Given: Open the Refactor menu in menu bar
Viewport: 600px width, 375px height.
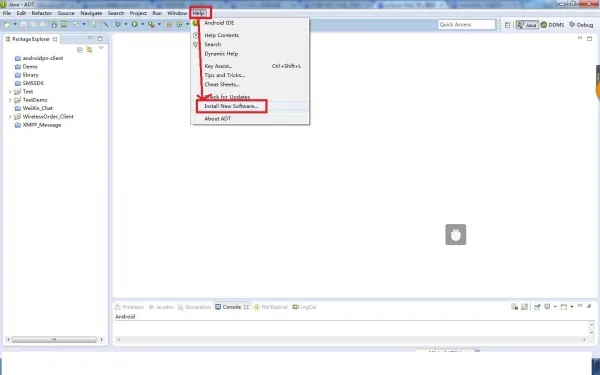Looking at the screenshot, I should click(42, 13).
